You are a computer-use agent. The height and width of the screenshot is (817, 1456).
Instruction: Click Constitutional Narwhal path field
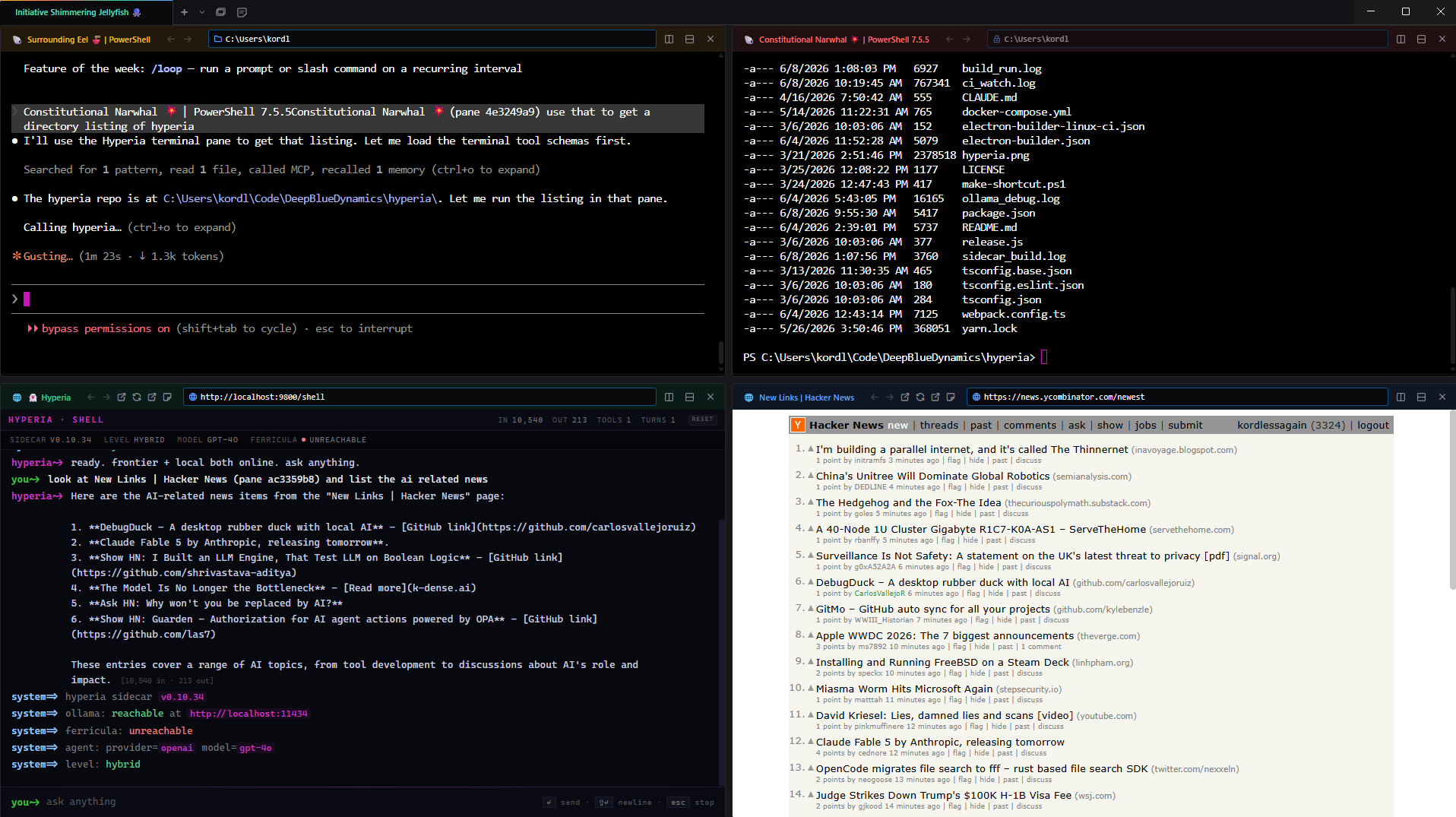pos(1187,39)
